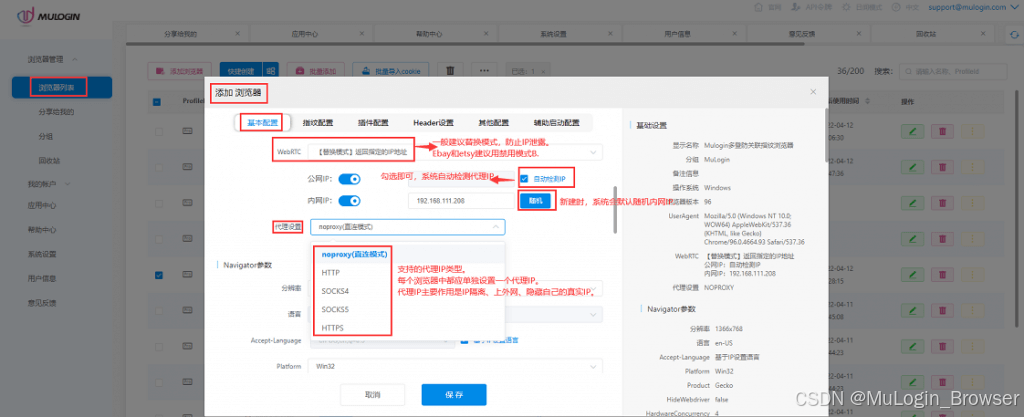Click the 随机 button for internal IP
Viewport: 1024px width, 417px height.
click(535, 201)
